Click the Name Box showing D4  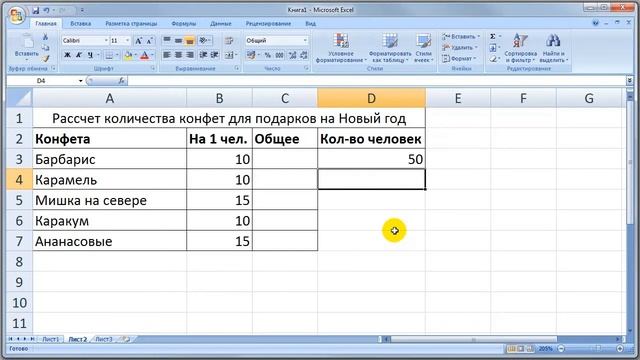tap(41, 81)
